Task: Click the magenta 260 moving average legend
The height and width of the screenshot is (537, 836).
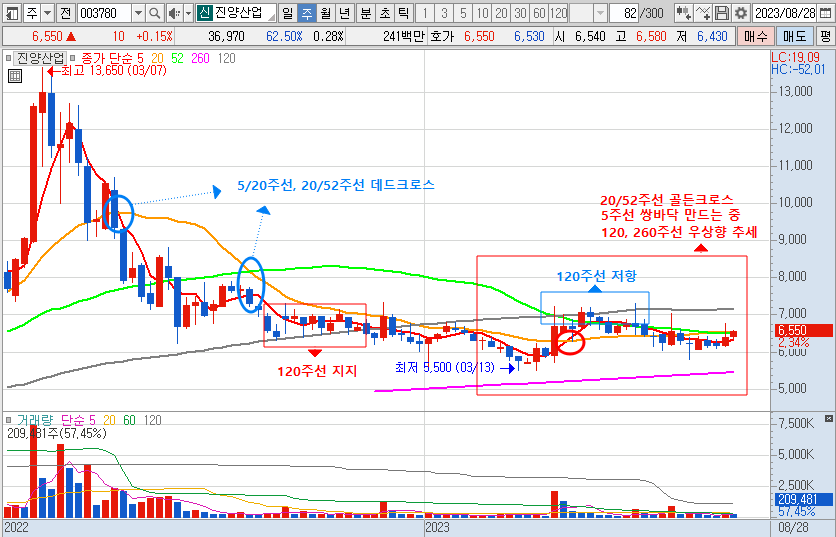Action: (200, 58)
